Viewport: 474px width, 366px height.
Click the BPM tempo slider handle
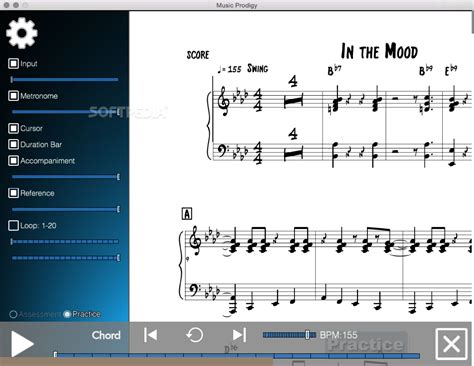[x=307, y=335]
